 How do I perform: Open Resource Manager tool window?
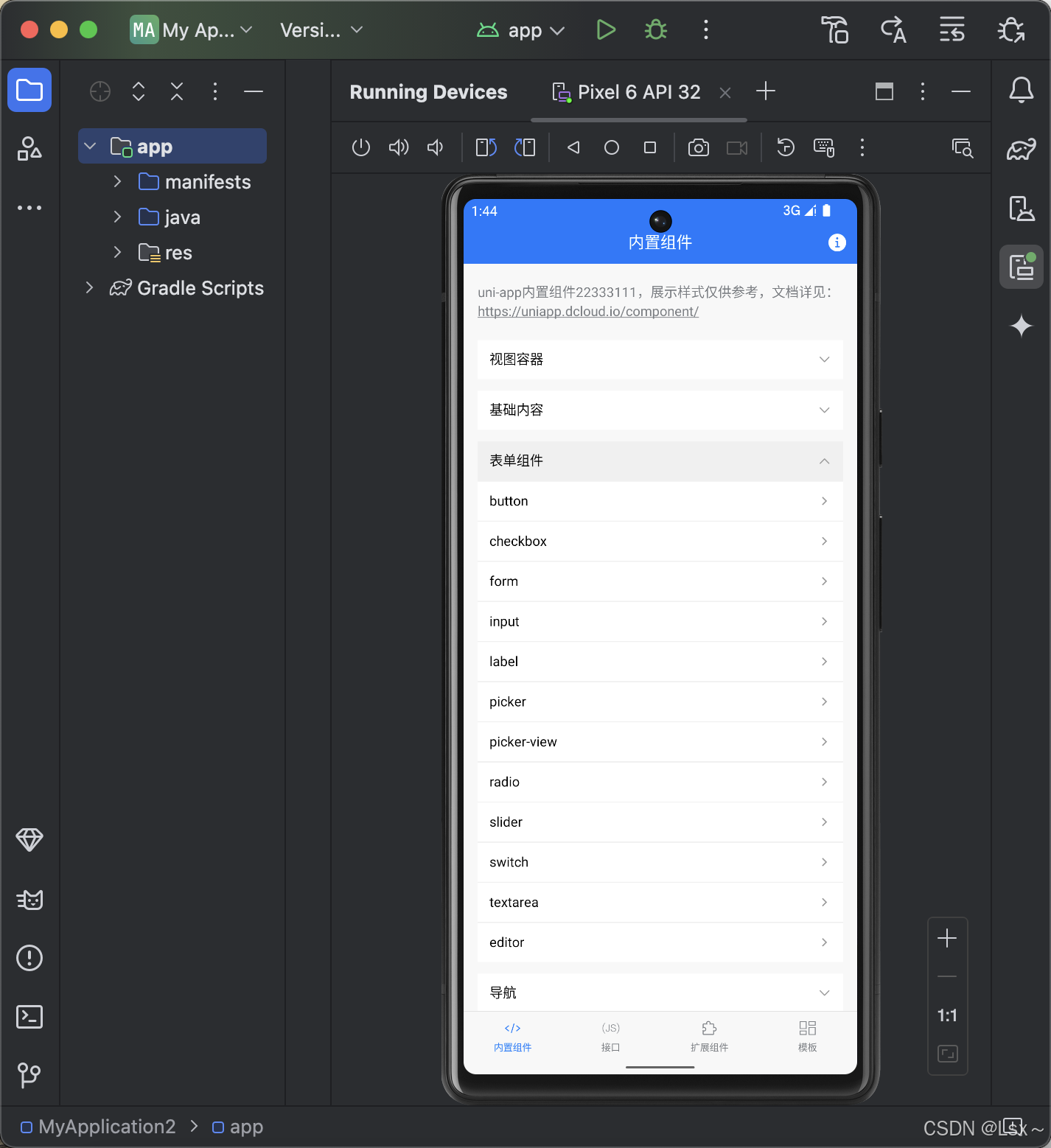pyautogui.click(x=29, y=148)
